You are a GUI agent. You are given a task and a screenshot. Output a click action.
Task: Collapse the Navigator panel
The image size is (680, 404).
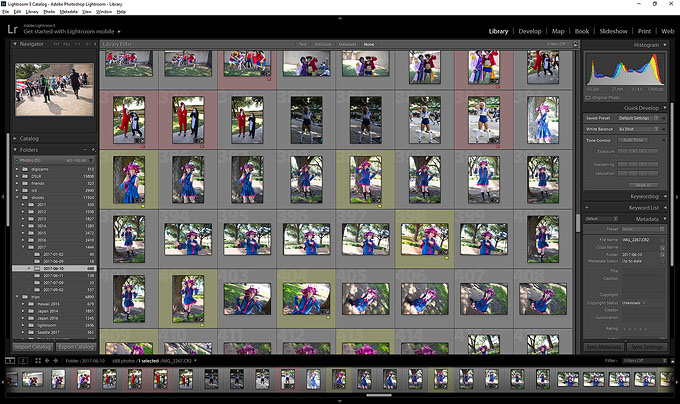coord(15,44)
